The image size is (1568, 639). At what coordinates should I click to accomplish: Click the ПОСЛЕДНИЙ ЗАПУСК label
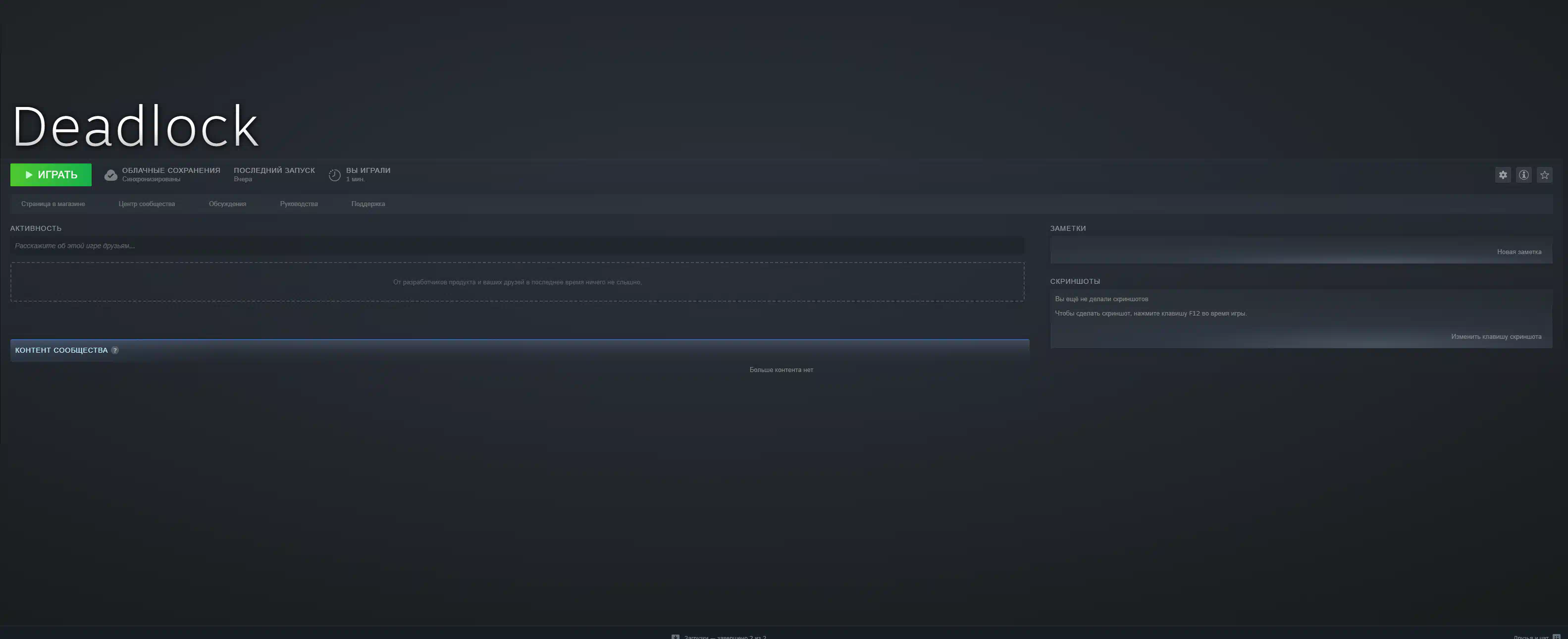pyautogui.click(x=274, y=170)
